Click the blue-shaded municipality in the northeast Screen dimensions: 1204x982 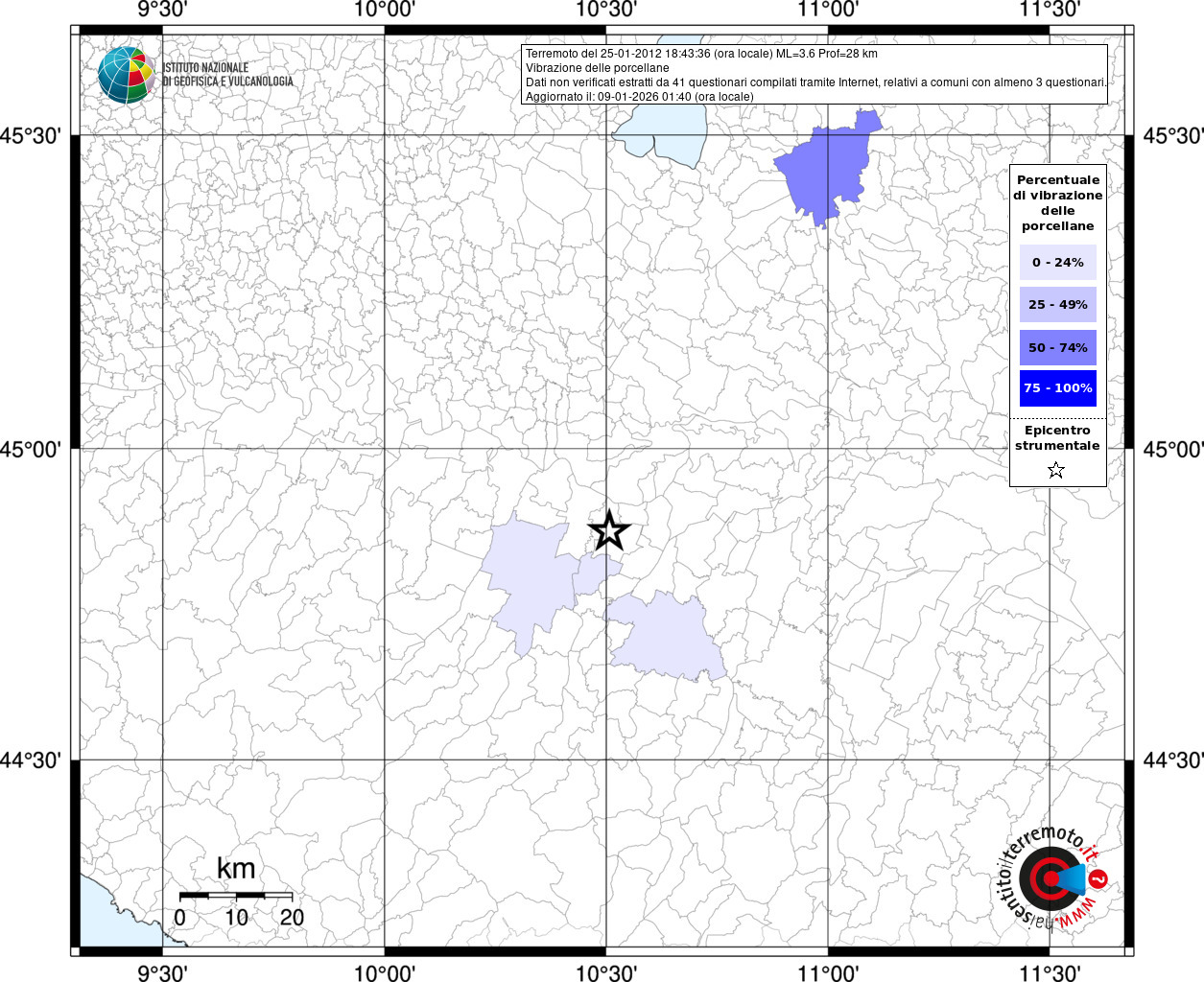[825, 171]
